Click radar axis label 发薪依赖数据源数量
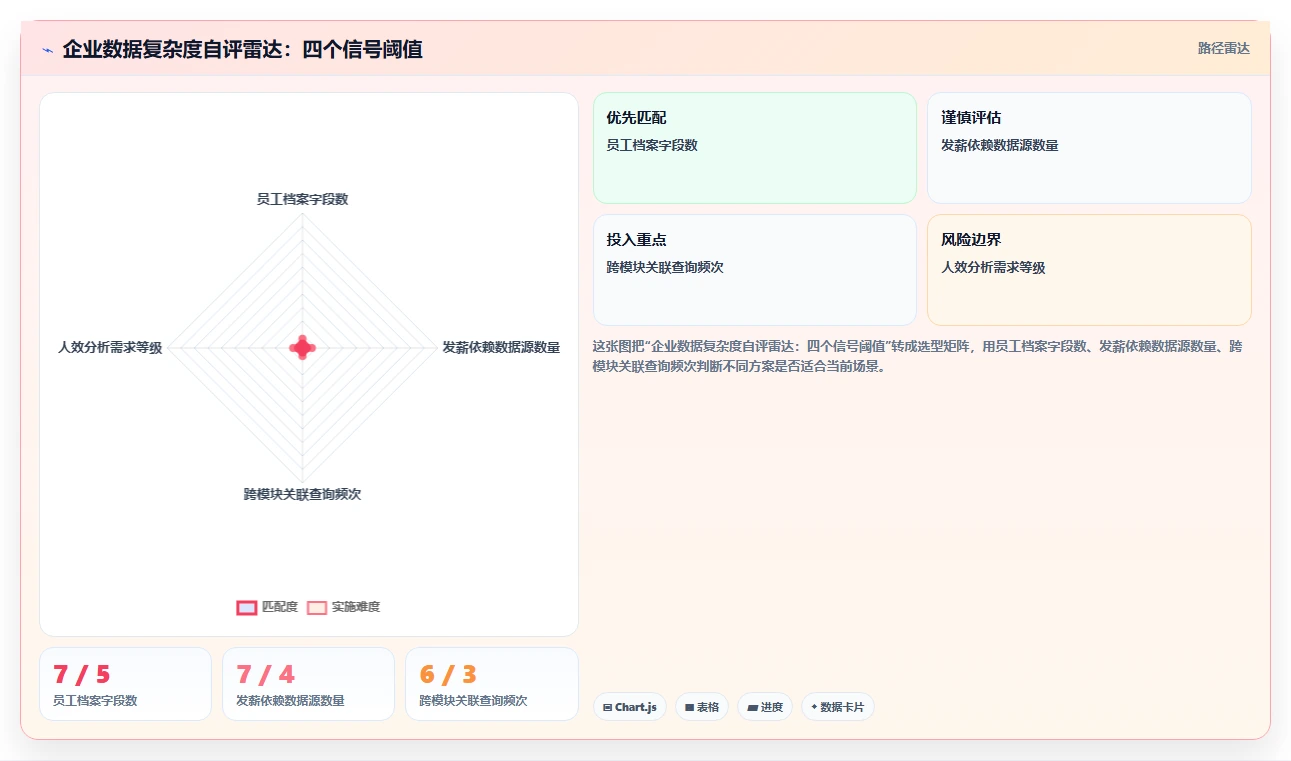Screen dimensions: 1291x761 (501, 347)
